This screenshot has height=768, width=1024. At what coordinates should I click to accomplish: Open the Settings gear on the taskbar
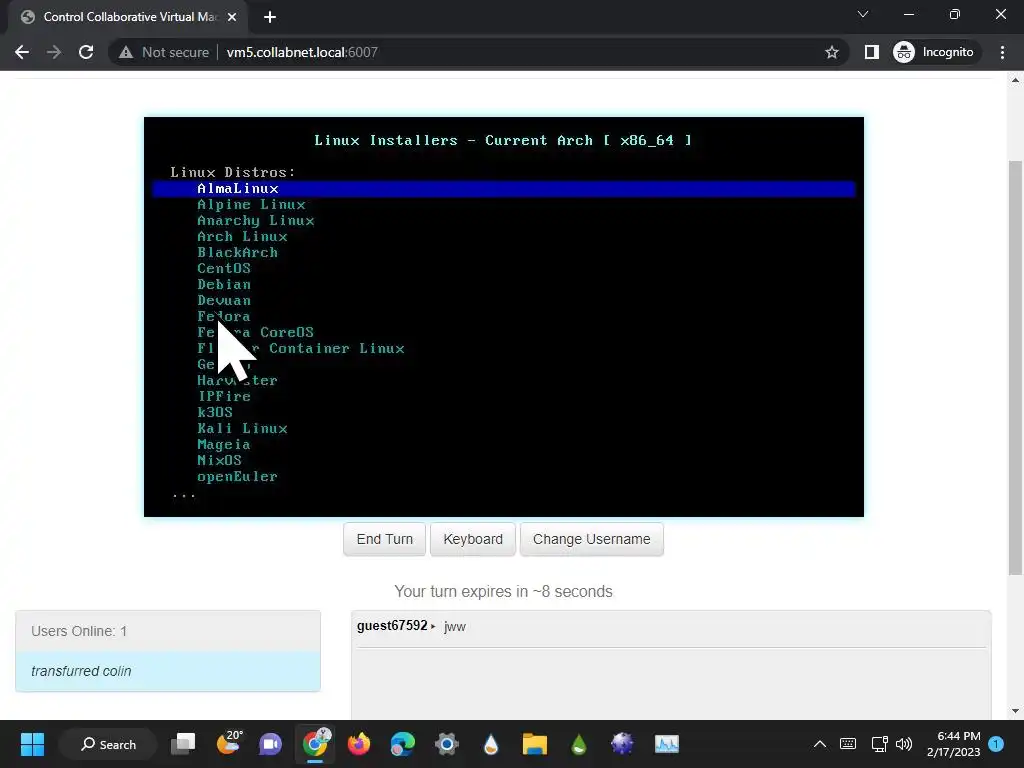[447, 744]
